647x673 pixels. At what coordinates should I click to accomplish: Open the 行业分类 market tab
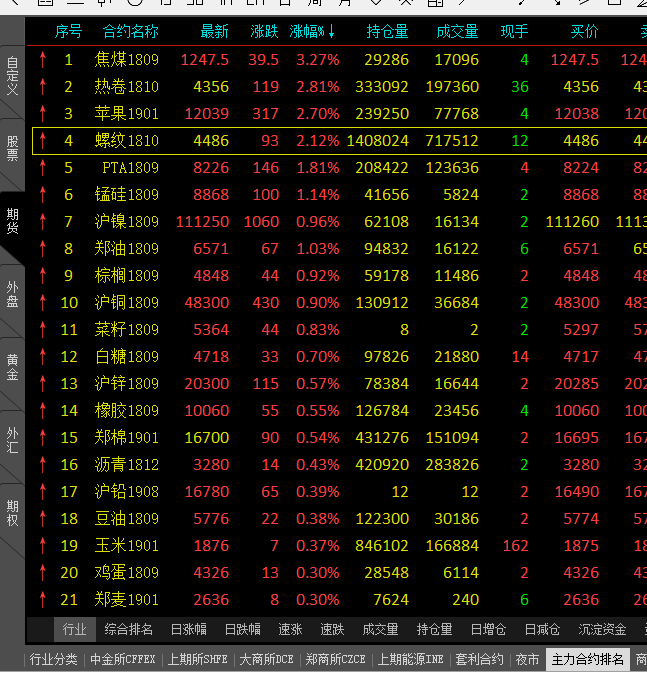[54, 659]
